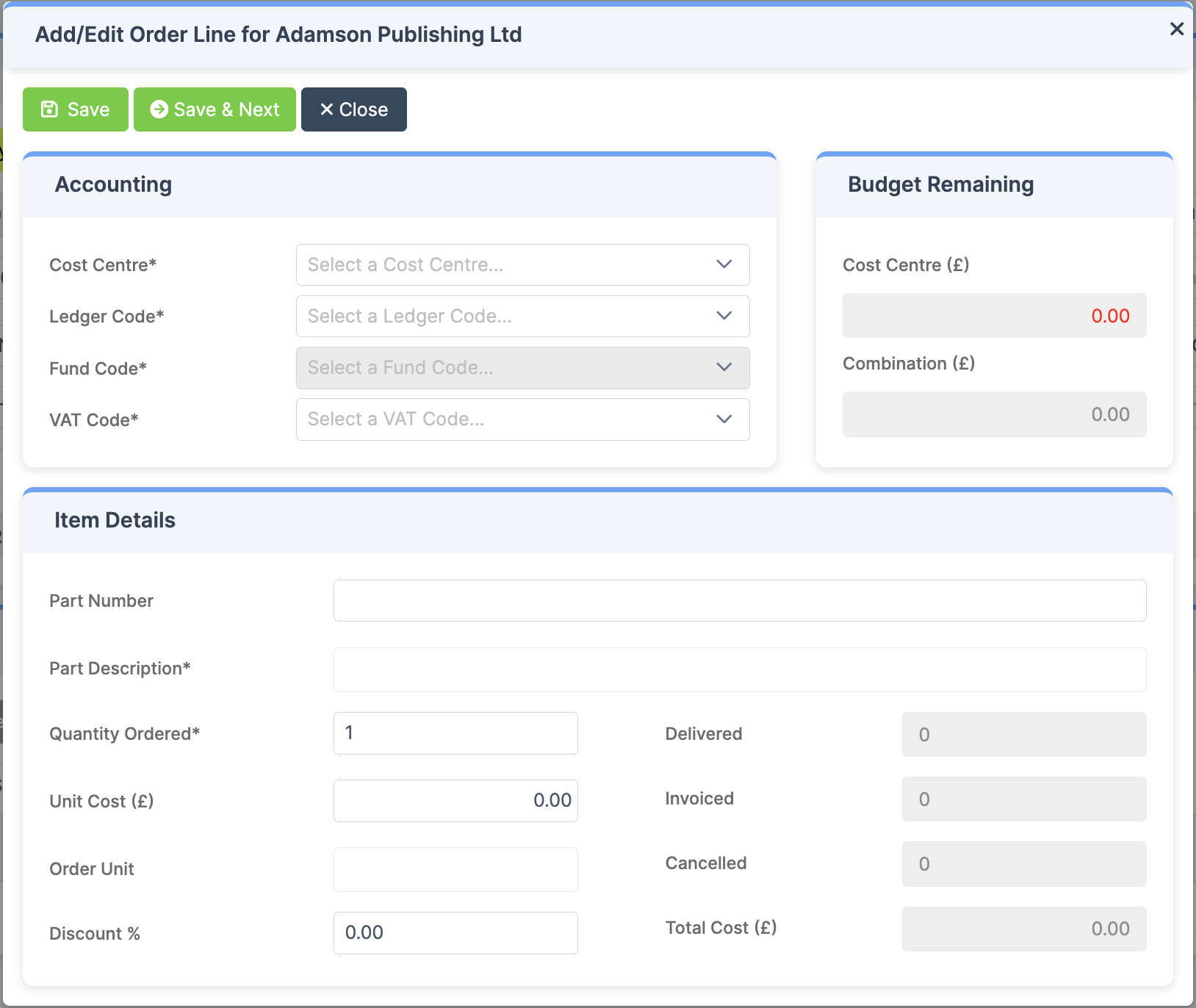Click the Delivered quantity box
The width and height of the screenshot is (1196, 1008).
[1023, 734]
